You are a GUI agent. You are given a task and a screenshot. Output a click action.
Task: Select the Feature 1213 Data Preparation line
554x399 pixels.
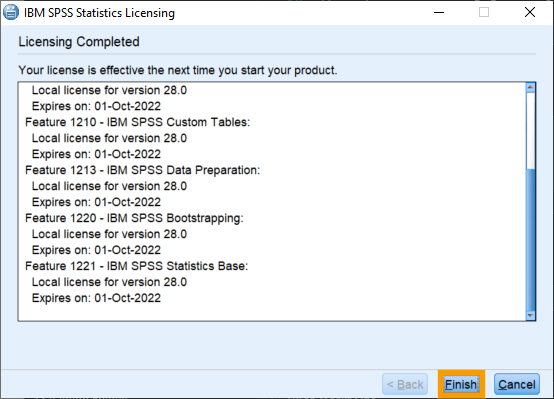pos(142,170)
